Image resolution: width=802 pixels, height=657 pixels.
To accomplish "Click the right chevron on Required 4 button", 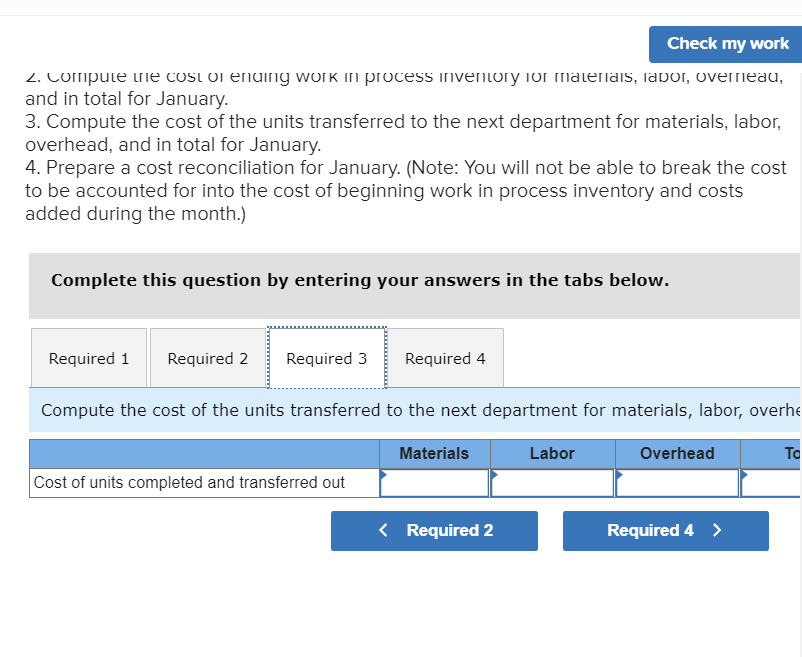I will click(x=714, y=530).
